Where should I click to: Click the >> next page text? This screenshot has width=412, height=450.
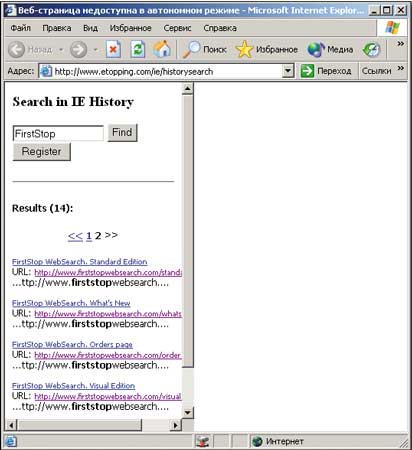(111, 235)
